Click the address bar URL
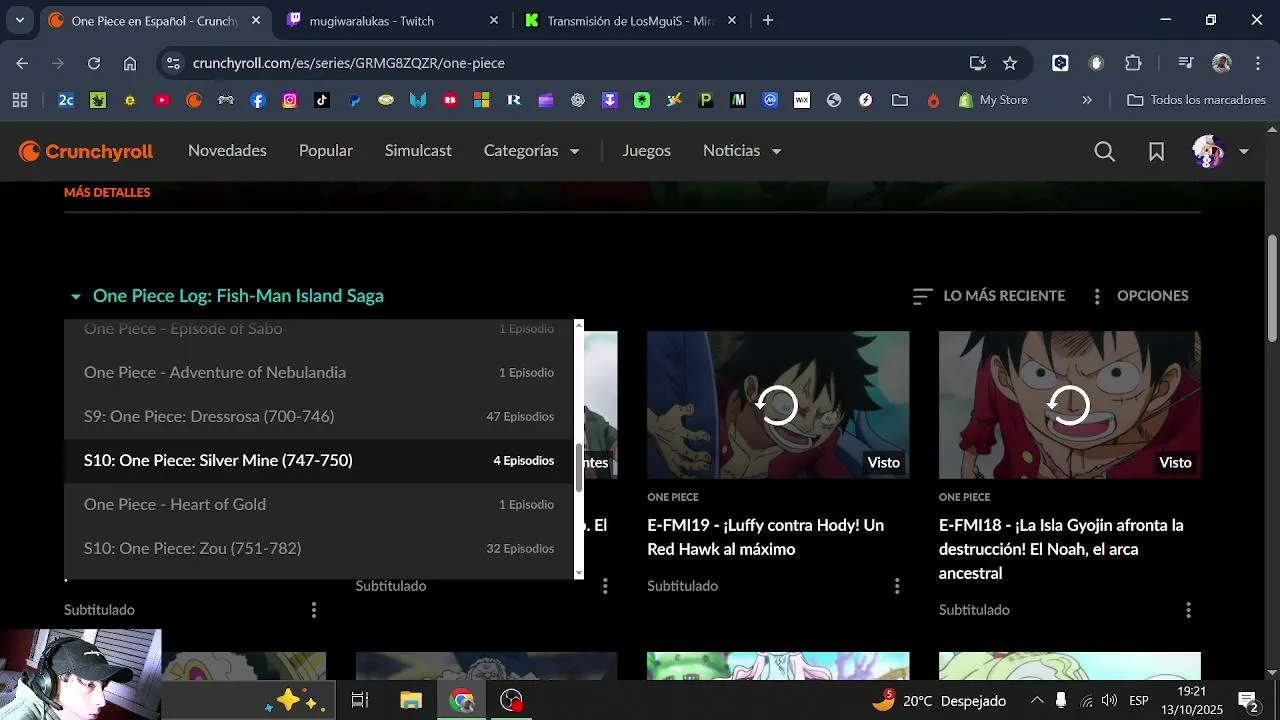1280x720 pixels. pyautogui.click(x=349, y=63)
